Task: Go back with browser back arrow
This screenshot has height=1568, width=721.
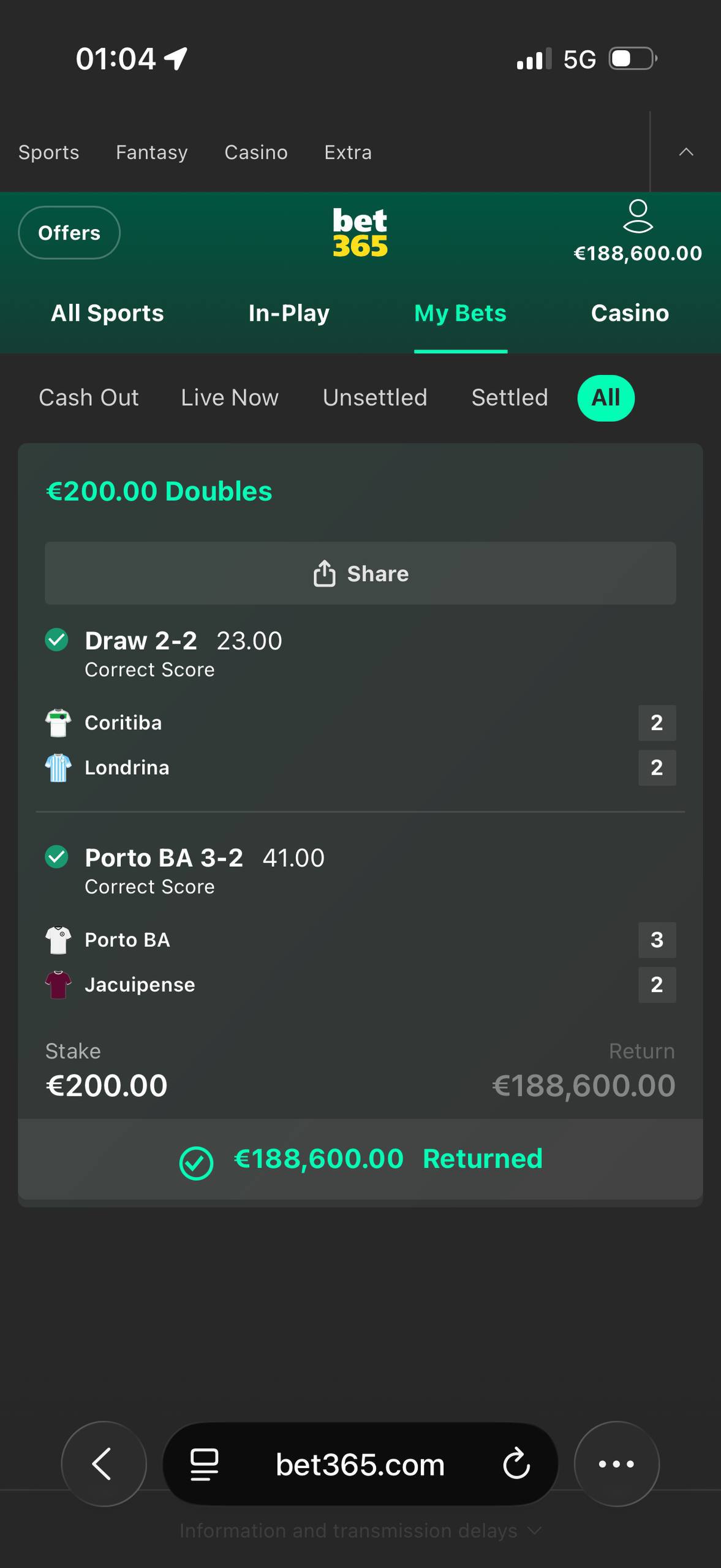Action: (103, 1464)
